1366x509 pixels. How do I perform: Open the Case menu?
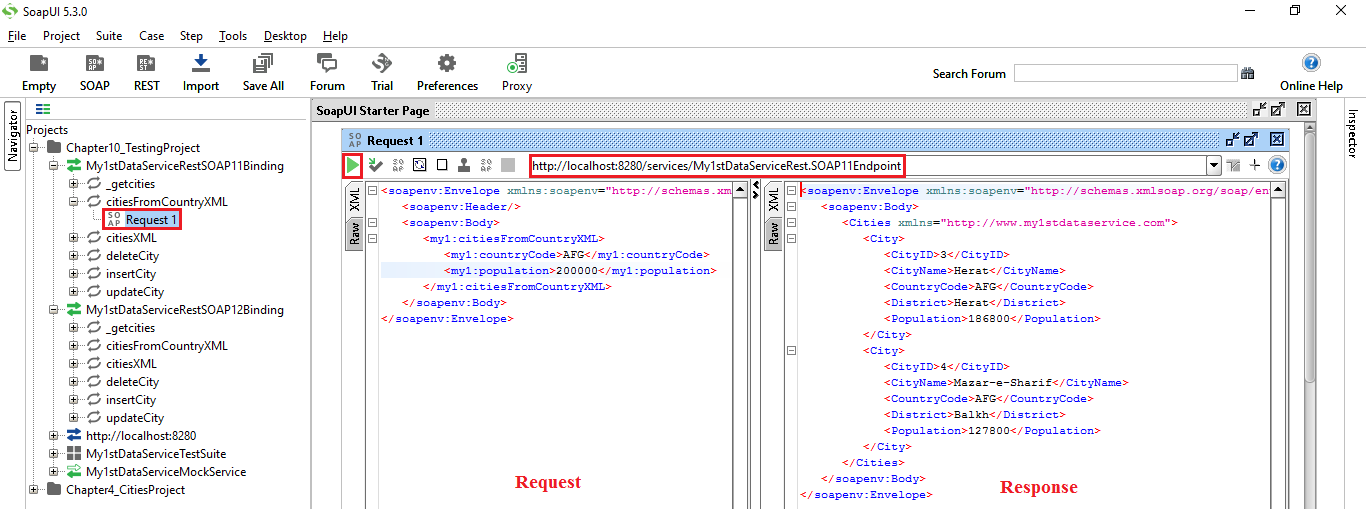coord(152,35)
